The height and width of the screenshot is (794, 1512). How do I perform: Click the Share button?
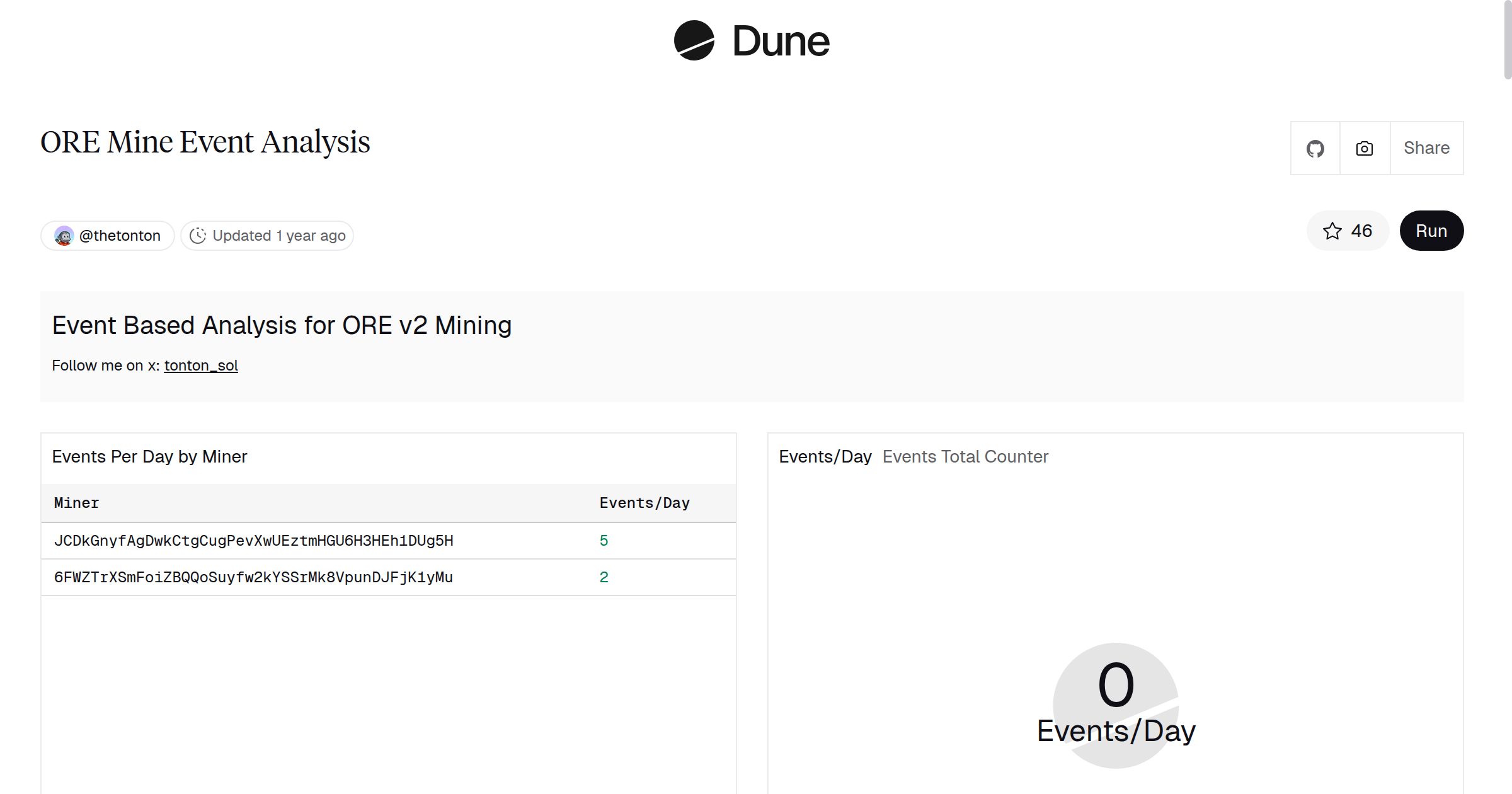pyautogui.click(x=1426, y=148)
